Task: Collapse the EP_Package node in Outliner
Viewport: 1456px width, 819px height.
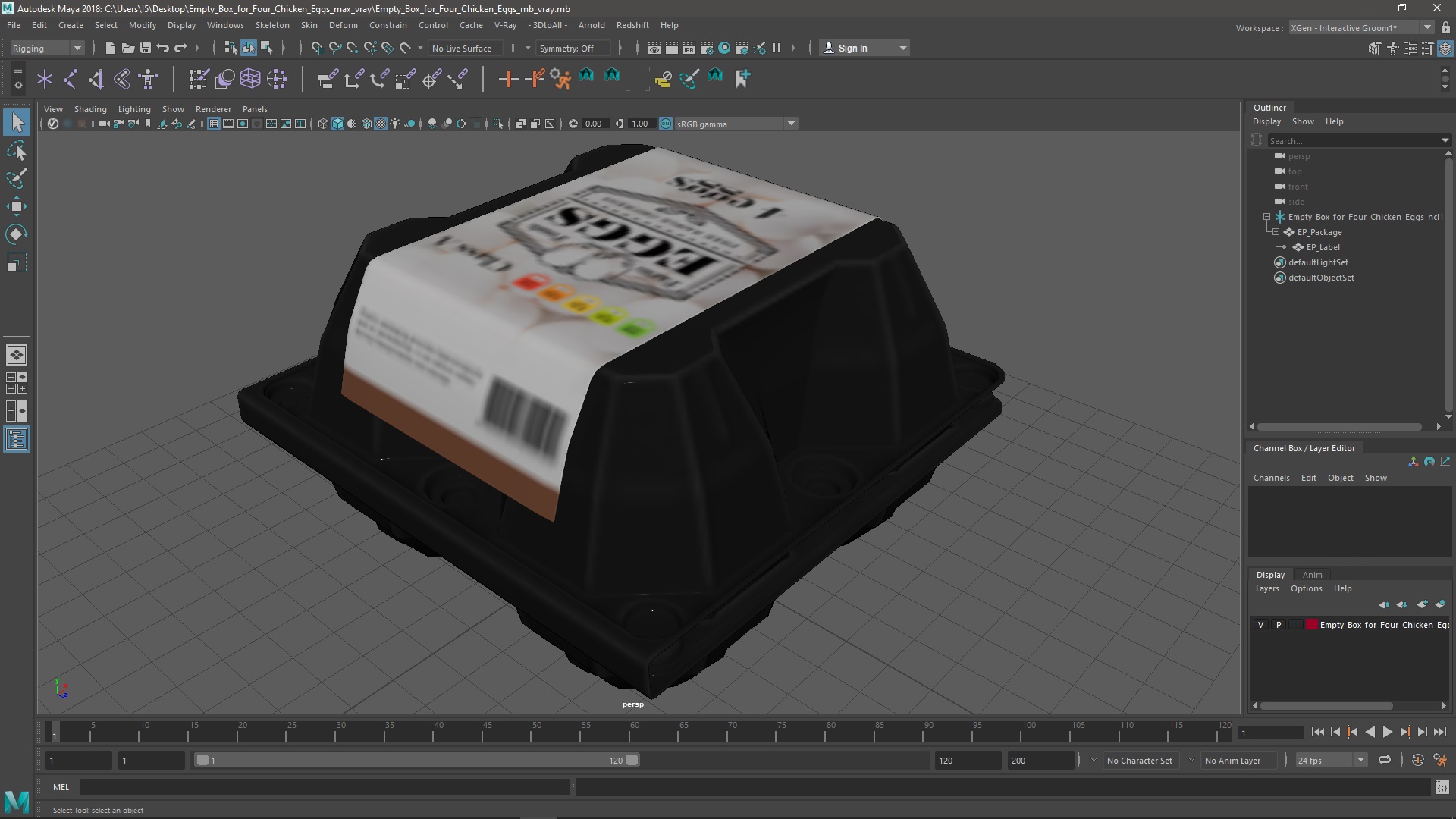Action: (x=1276, y=232)
